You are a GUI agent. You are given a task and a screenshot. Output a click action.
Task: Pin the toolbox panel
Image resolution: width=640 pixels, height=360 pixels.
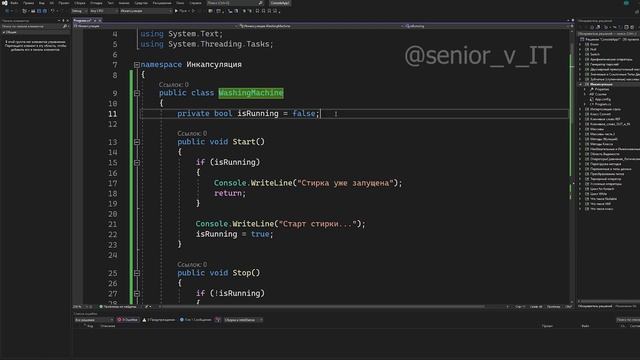[63, 20]
